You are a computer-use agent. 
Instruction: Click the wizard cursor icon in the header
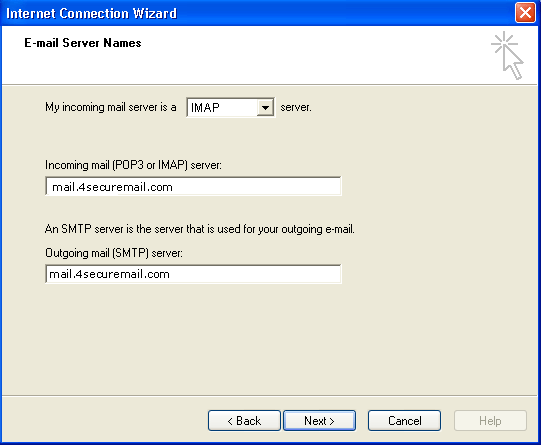click(508, 55)
